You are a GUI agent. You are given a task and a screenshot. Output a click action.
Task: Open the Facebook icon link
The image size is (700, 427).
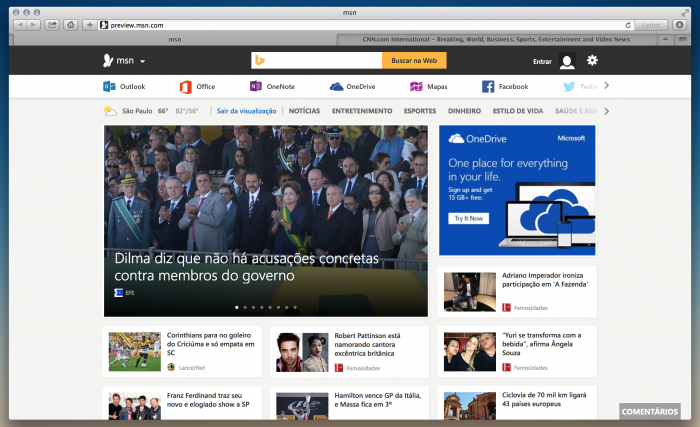(x=488, y=87)
